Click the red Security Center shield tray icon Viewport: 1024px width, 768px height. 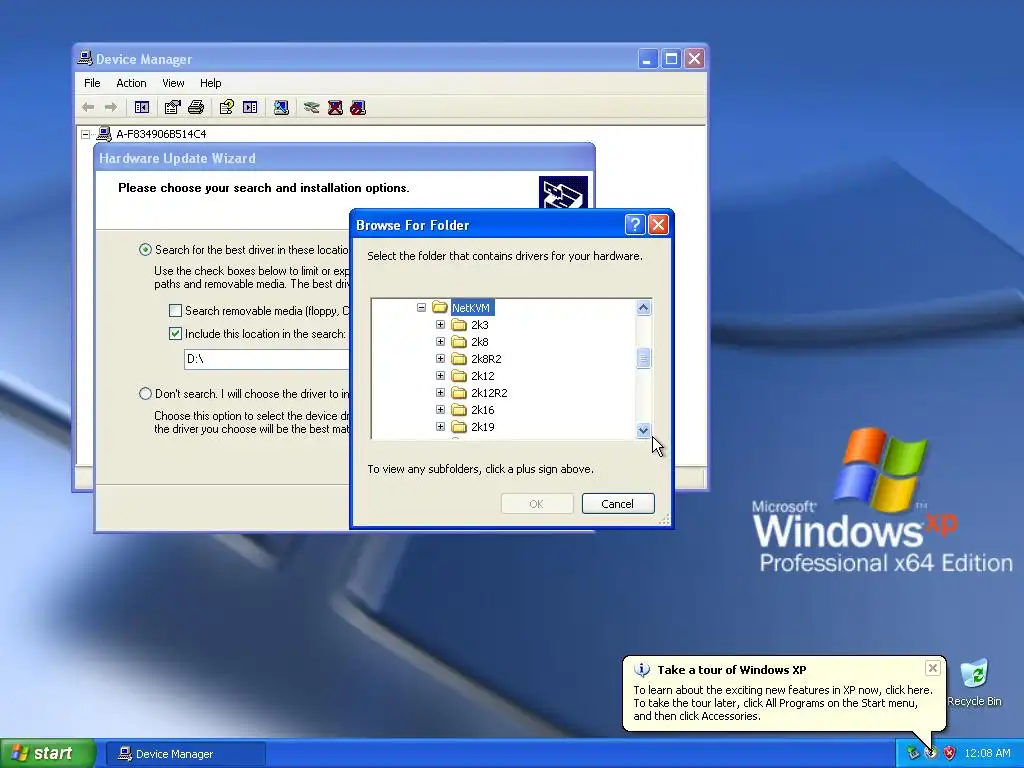tap(949, 753)
